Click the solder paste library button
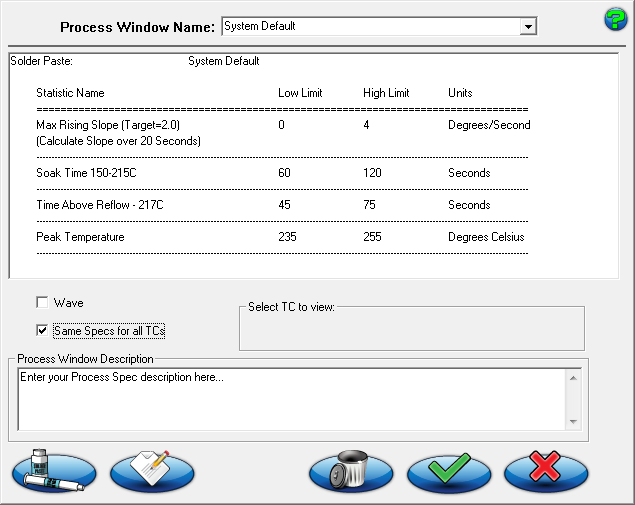The height and width of the screenshot is (505, 635). pos(53,470)
